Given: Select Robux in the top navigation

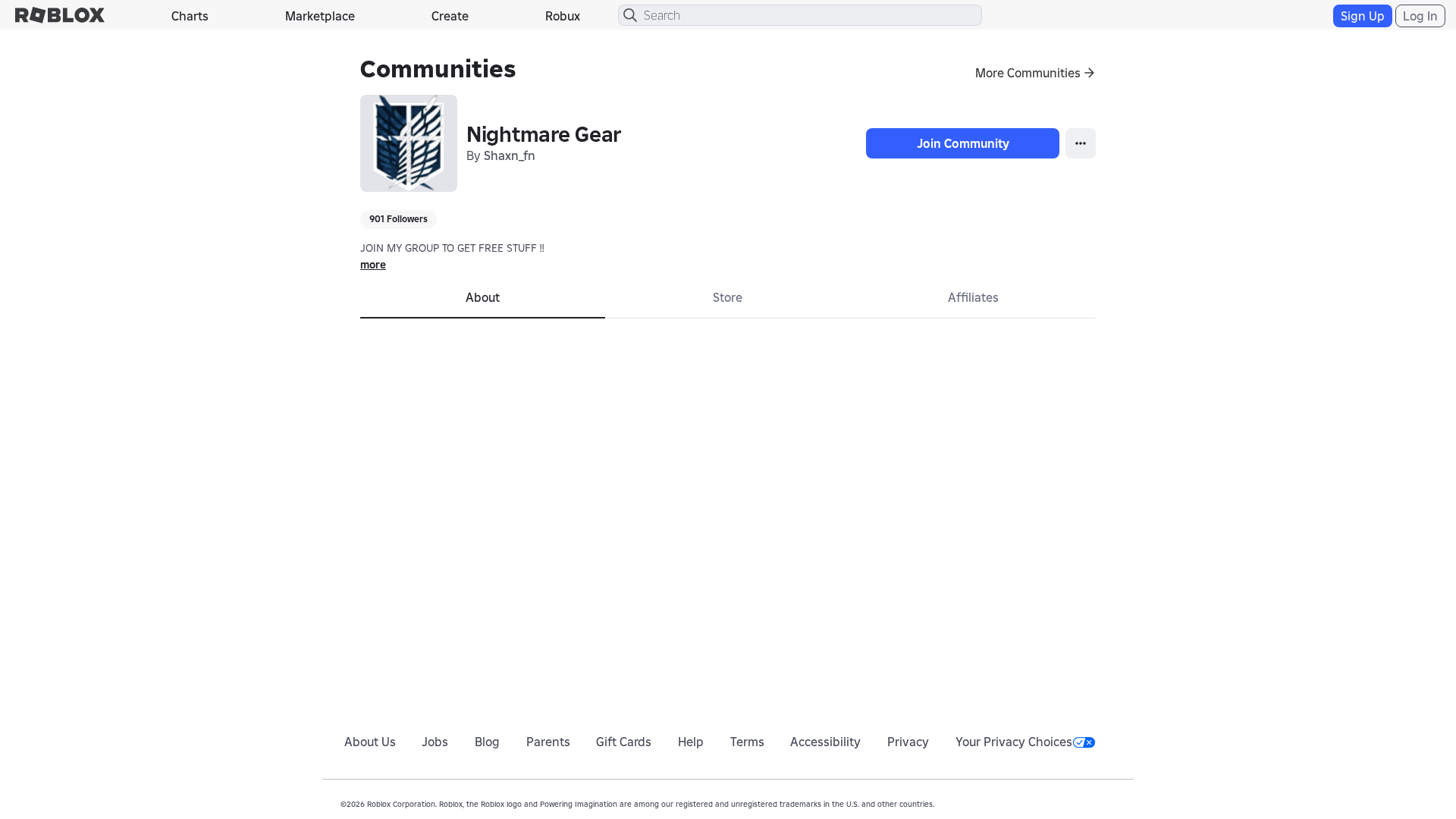Looking at the screenshot, I should point(563,16).
